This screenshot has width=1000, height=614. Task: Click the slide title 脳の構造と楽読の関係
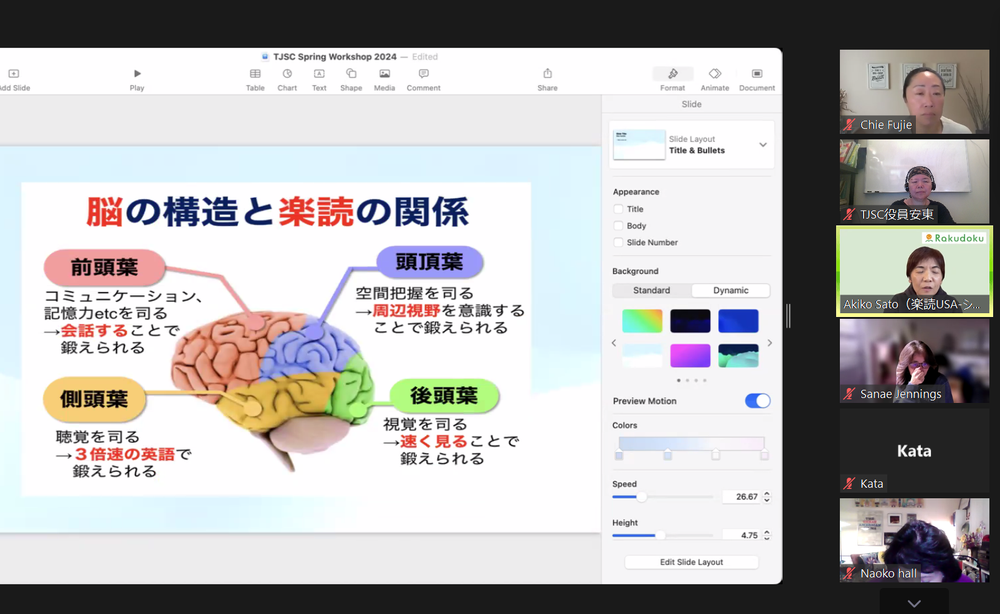(277, 212)
